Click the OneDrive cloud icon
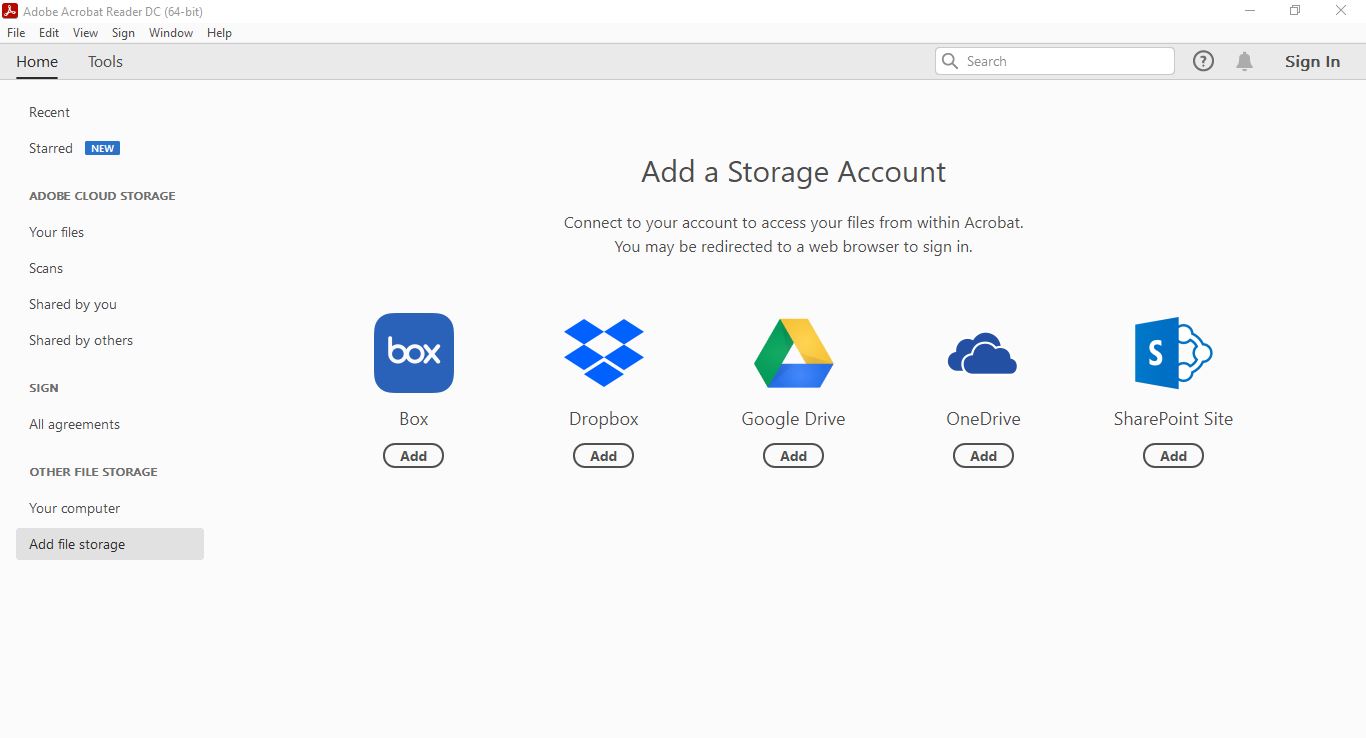Viewport: 1366px width, 738px height. point(982,353)
